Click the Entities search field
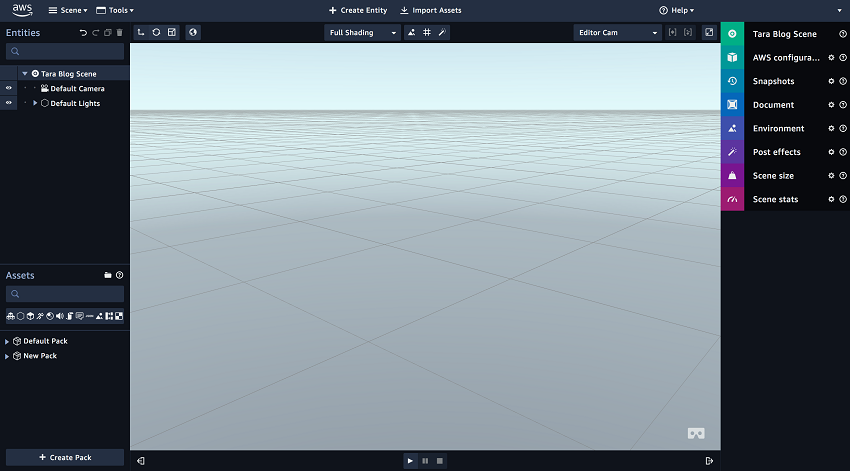Viewport: 850px width, 471px height. tap(65, 51)
